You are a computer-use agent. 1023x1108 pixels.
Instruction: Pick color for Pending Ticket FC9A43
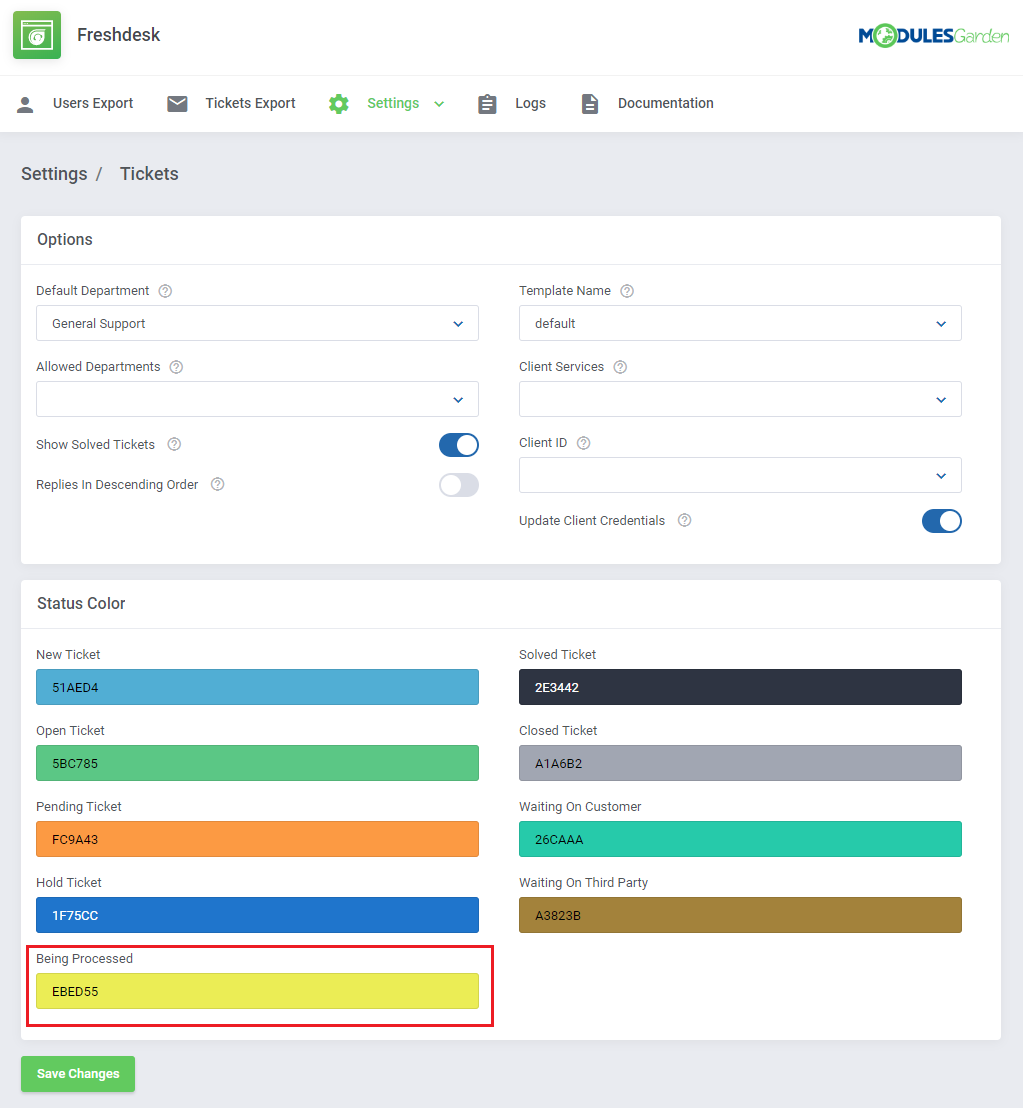tap(257, 839)
